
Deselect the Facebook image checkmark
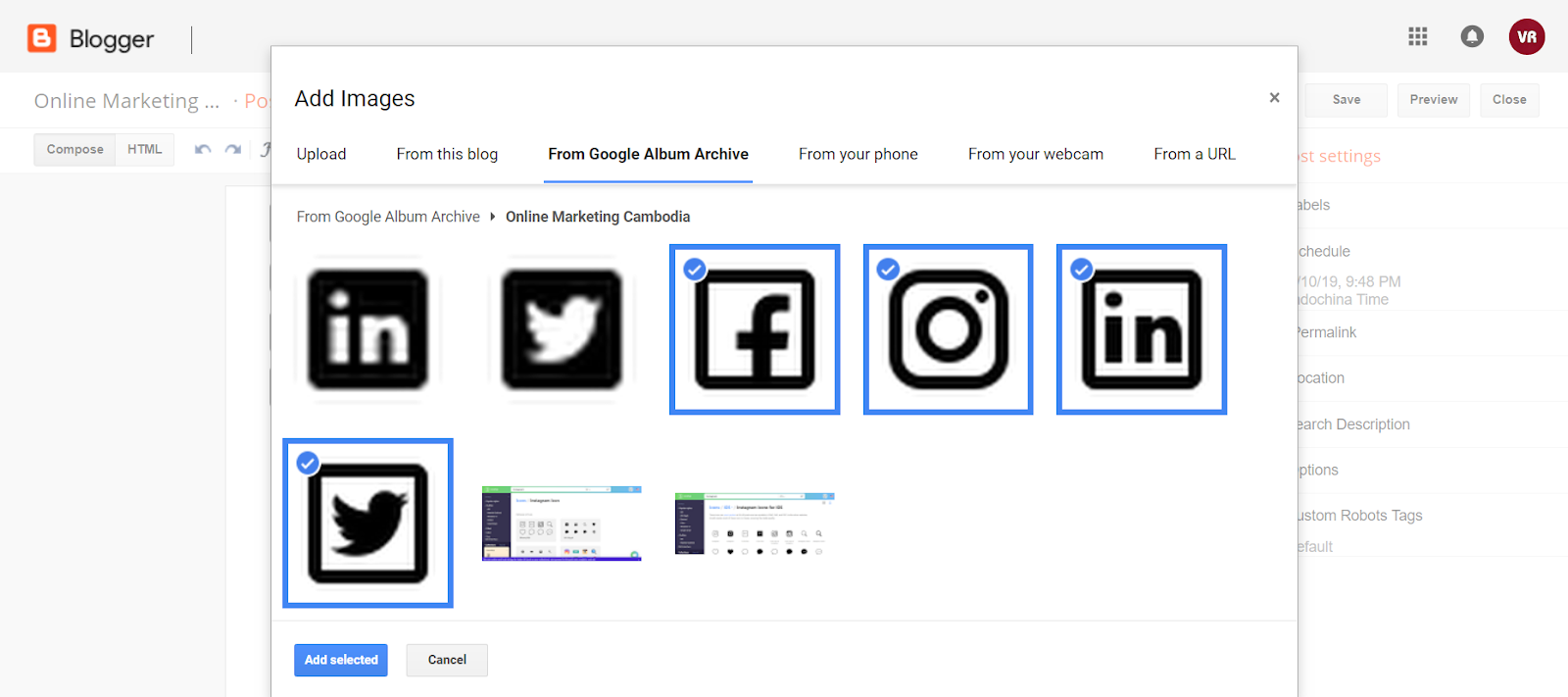click(x=694, y=269)
